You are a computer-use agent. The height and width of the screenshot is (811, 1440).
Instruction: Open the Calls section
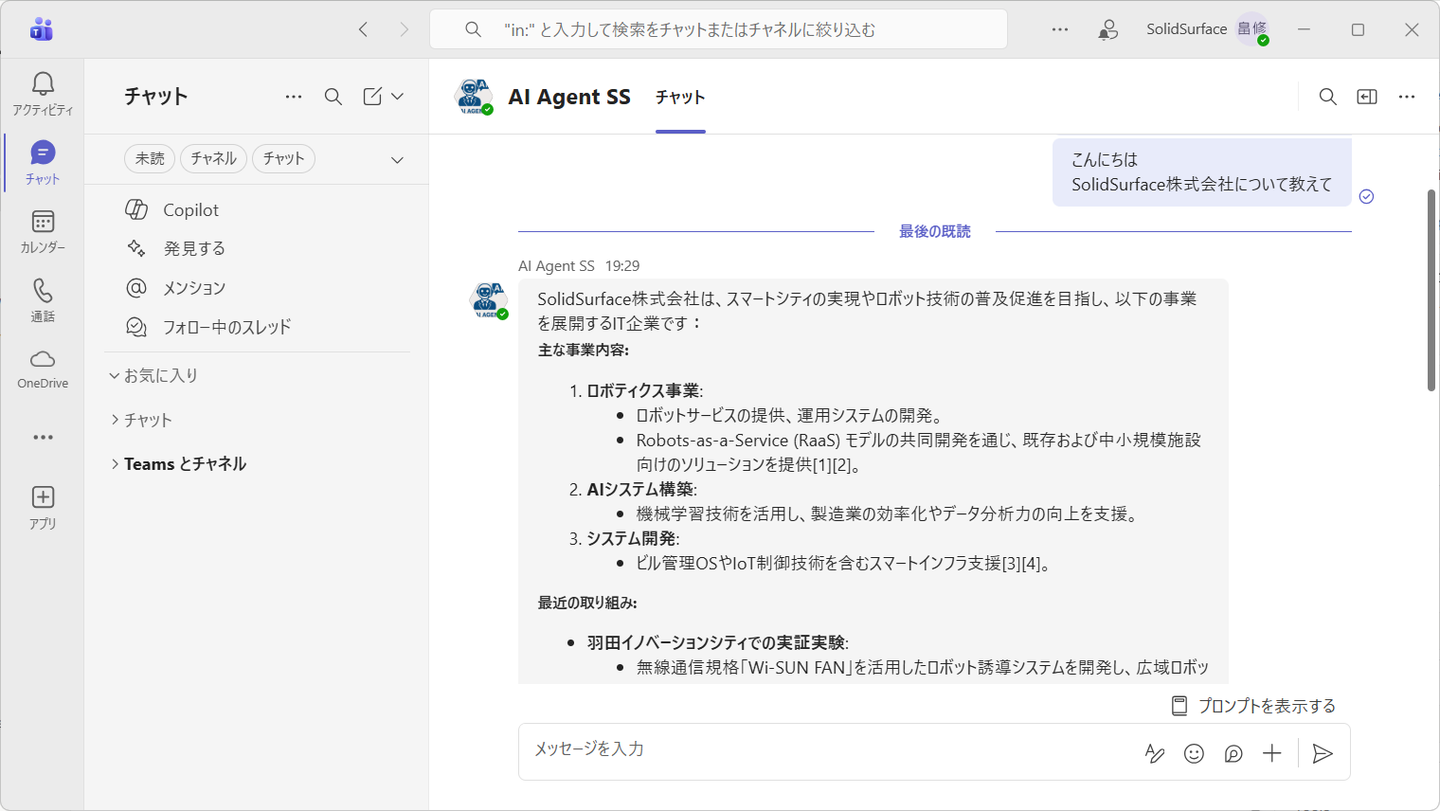tap(42, 300)
